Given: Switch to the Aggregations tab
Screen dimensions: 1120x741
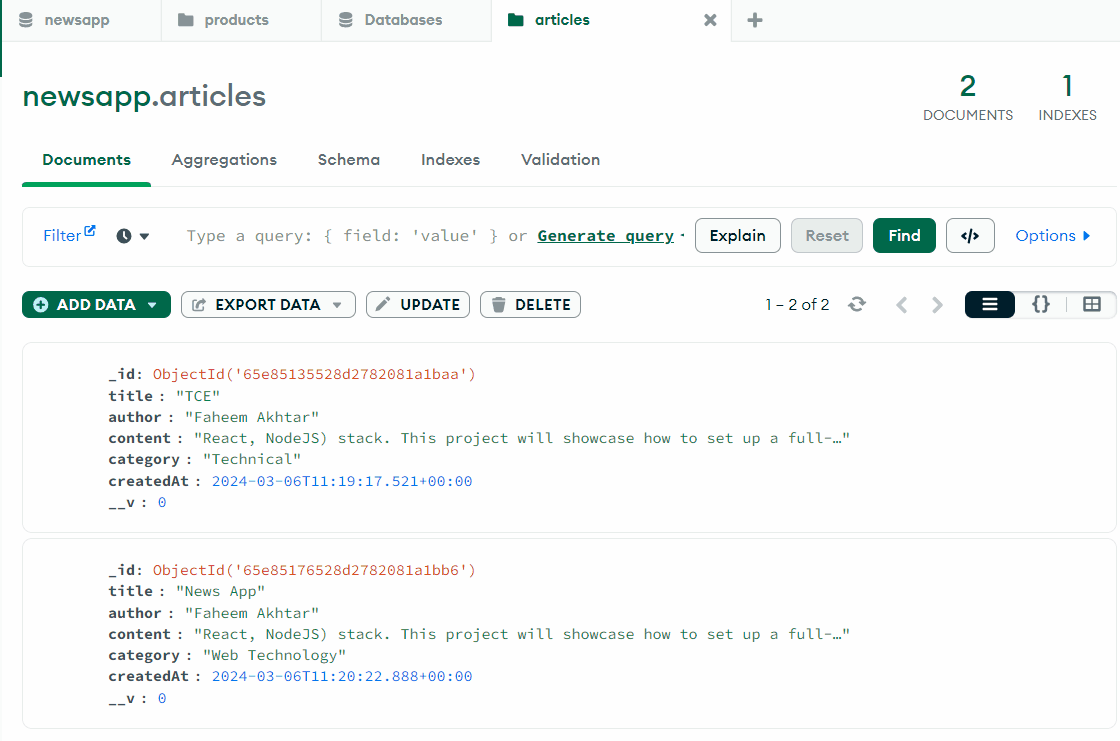Looking at the screenshot, I should pyautogui.click(x=224, y=160).
